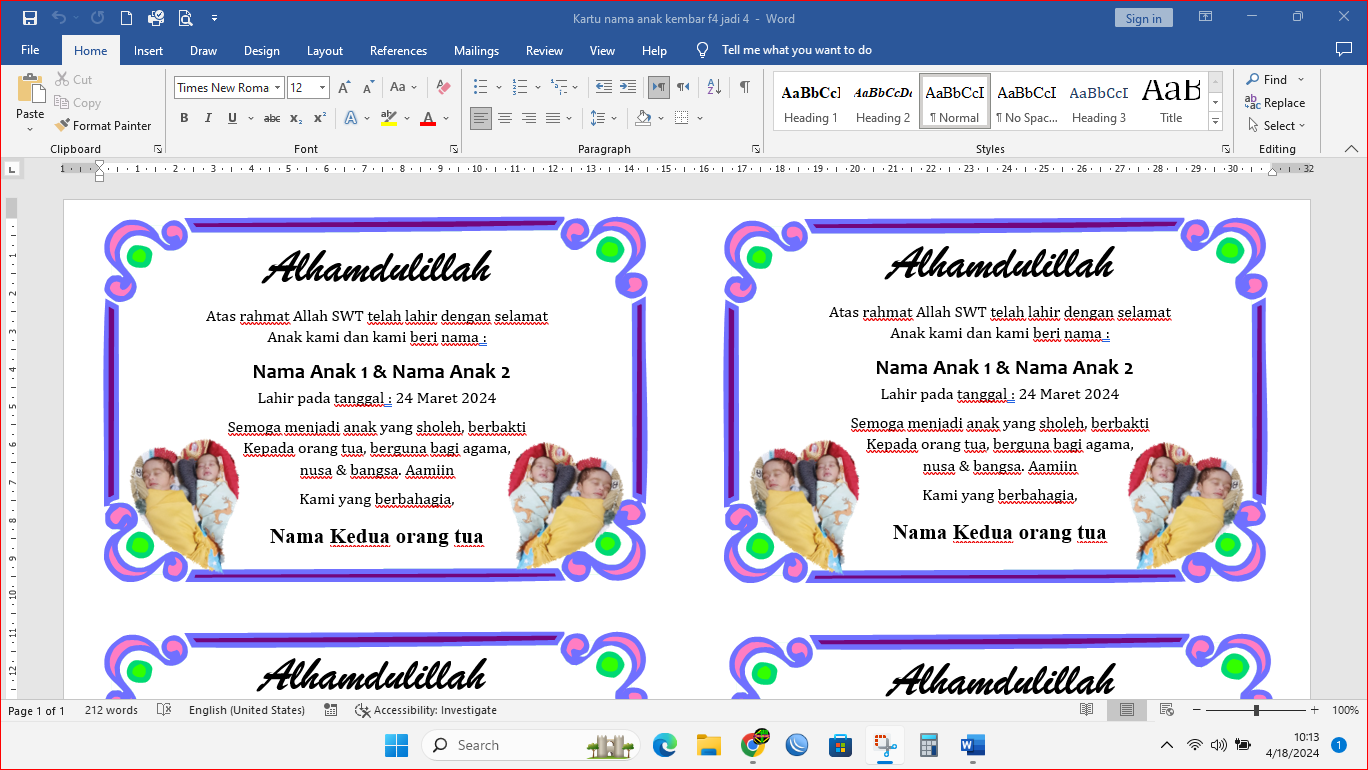Apply superscript formatting
Image resolution: width=1368 pixels, height=770 pixels.
coord(320,118)
